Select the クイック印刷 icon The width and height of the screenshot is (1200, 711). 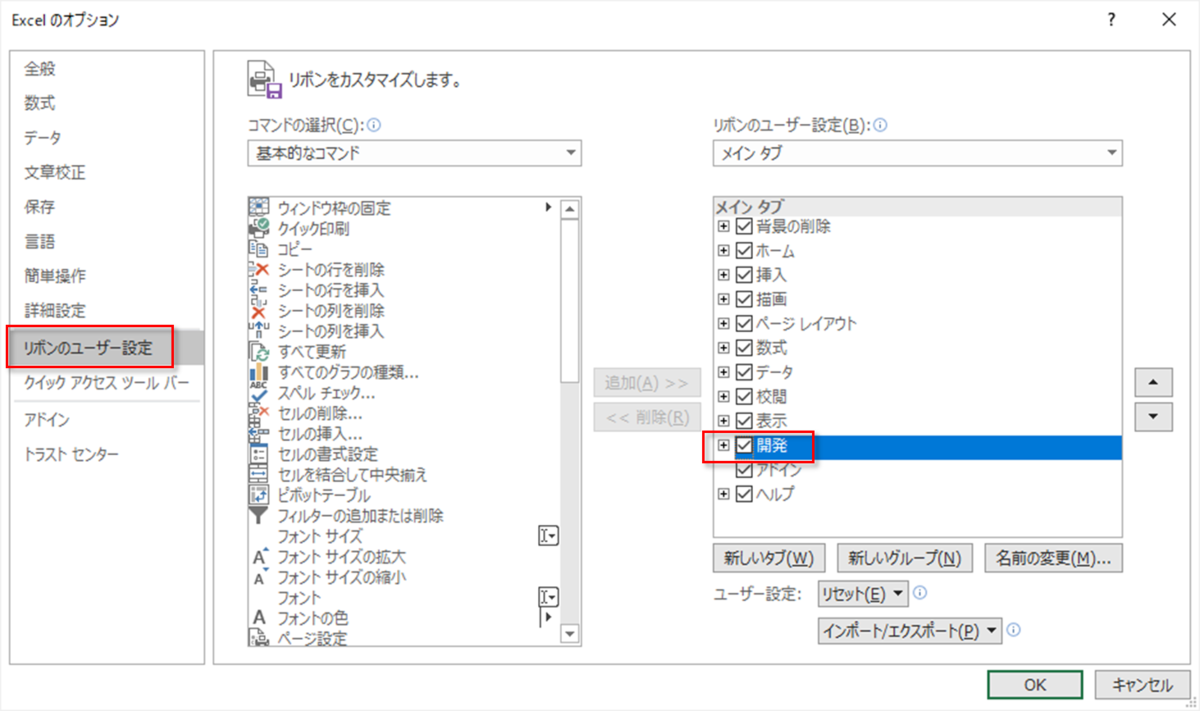[258, 228]
